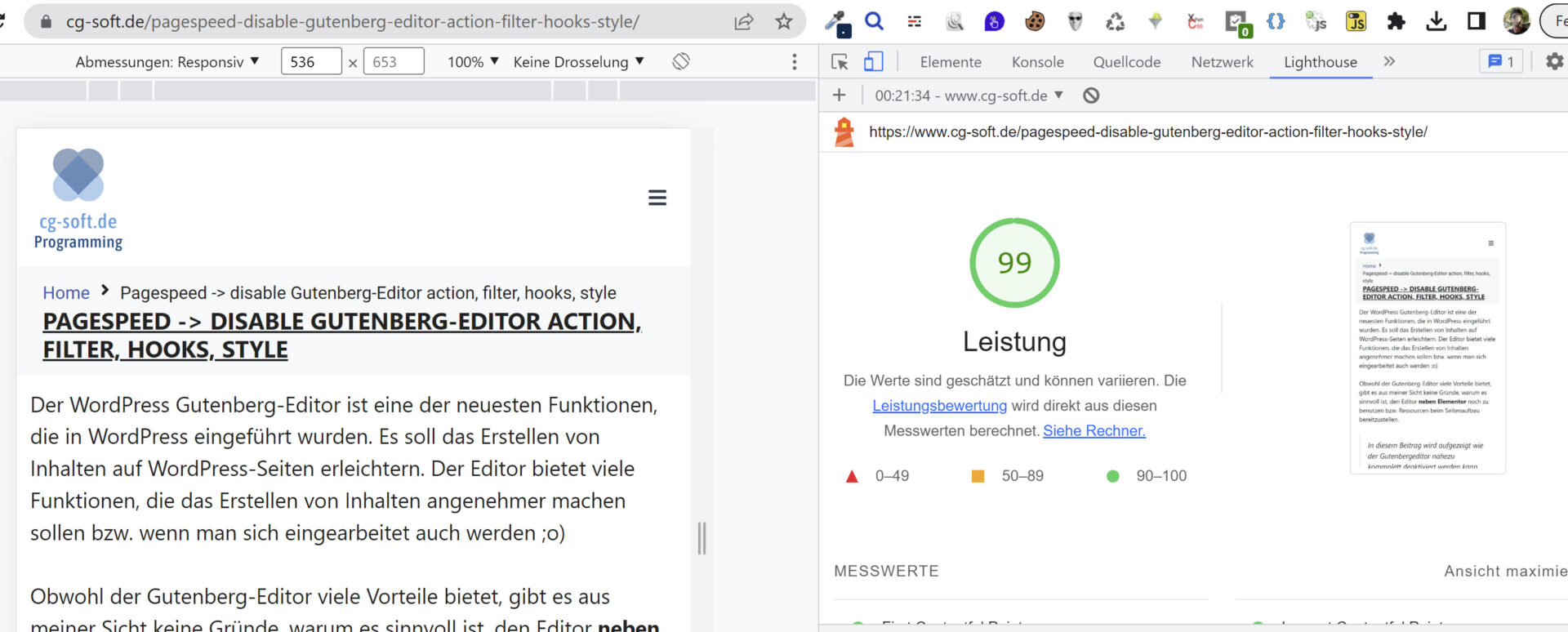Click the viewport height field 653
The image size is (1568, 632).
pos(394,61)
